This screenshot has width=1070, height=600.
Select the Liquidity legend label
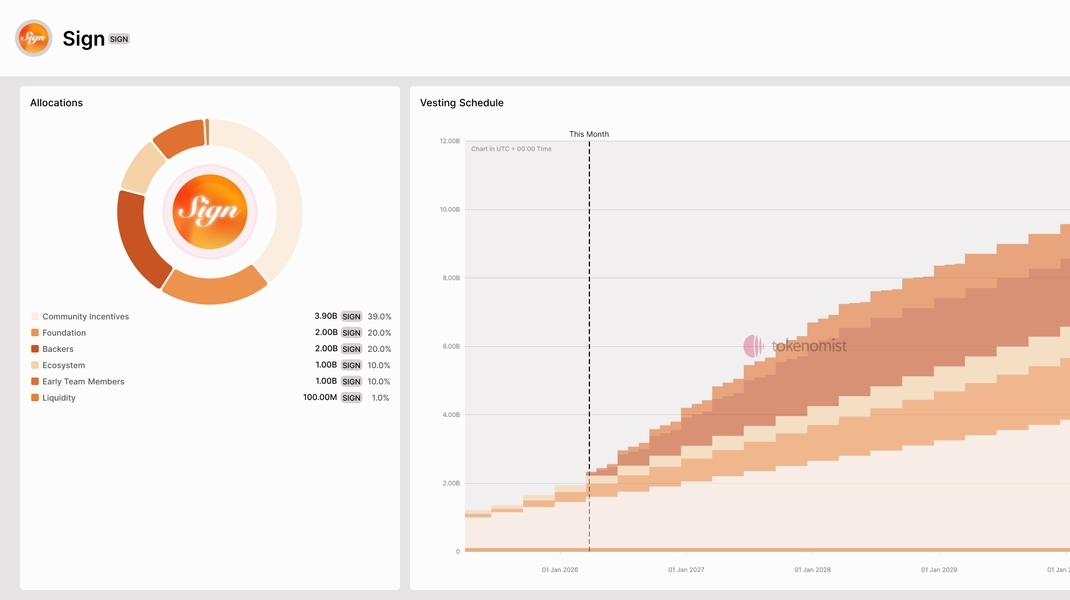[59, 397]
